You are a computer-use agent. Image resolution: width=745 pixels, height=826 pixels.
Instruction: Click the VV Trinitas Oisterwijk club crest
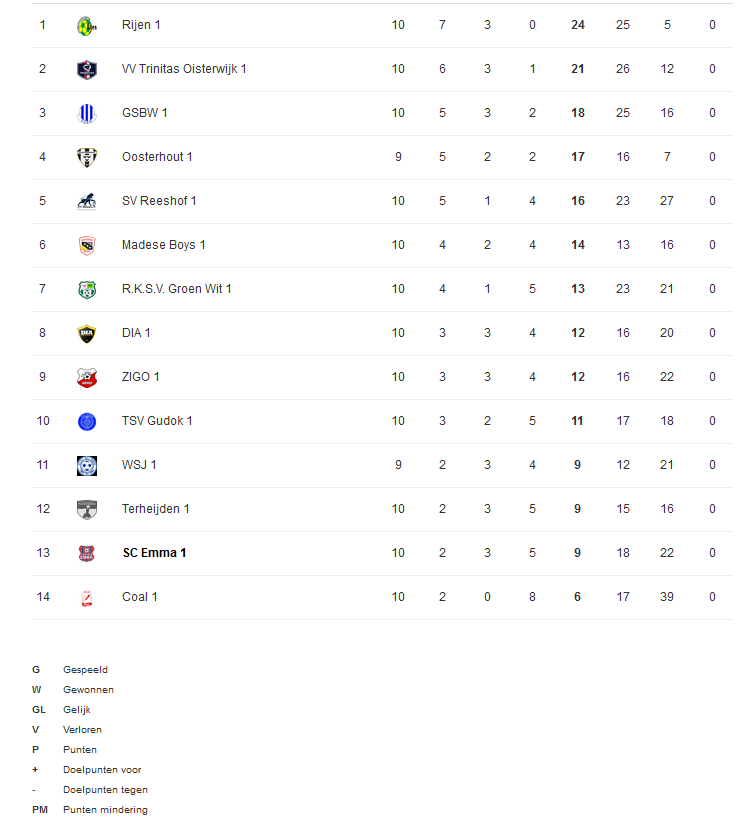pyautogui.click(x=87, y=70)
